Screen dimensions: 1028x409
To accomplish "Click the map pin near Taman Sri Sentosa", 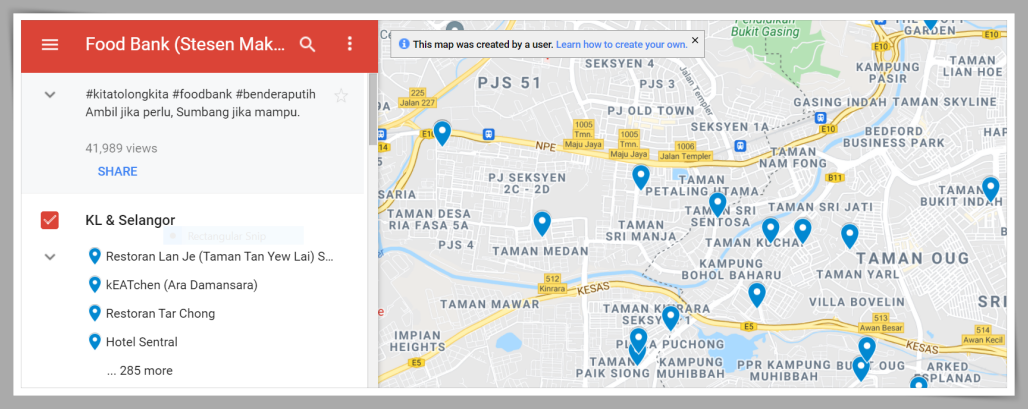I will click(717, 203).
